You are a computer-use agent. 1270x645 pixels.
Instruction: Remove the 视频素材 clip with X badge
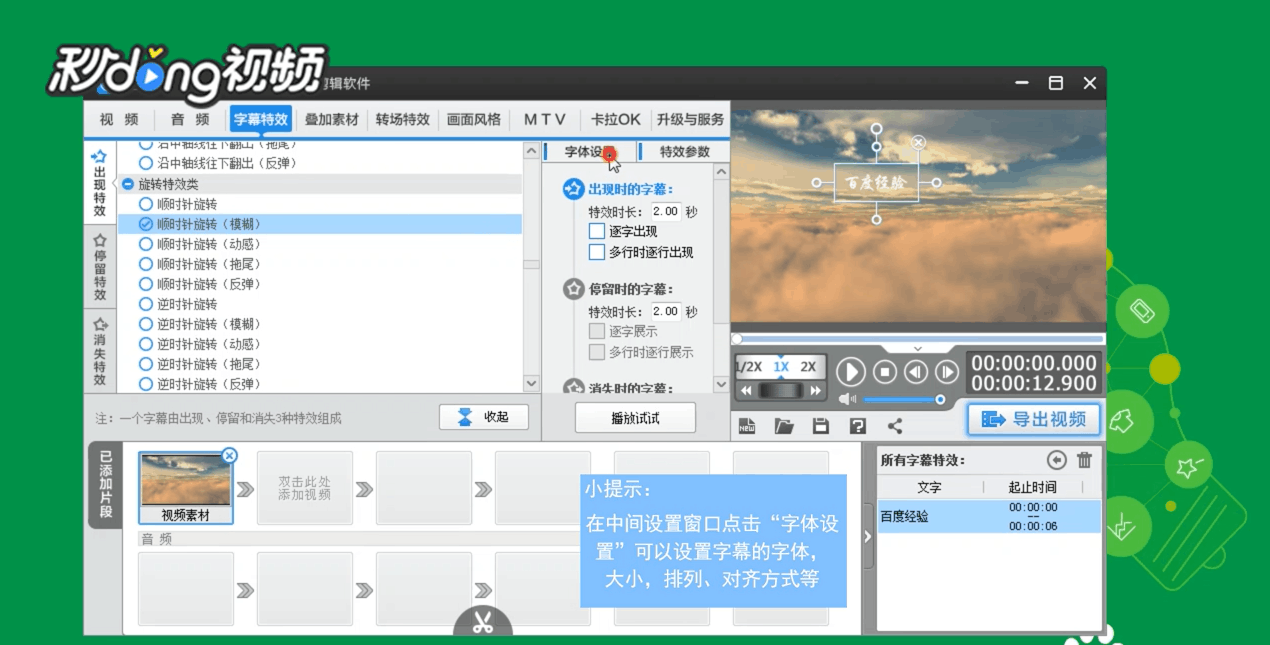(x=229, y=455)
